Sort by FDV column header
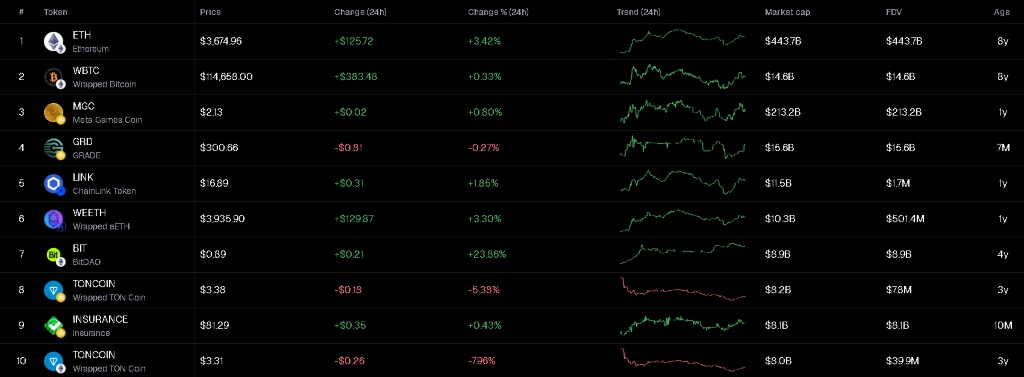The image size is (1024, 377). (x=893, y=12)
